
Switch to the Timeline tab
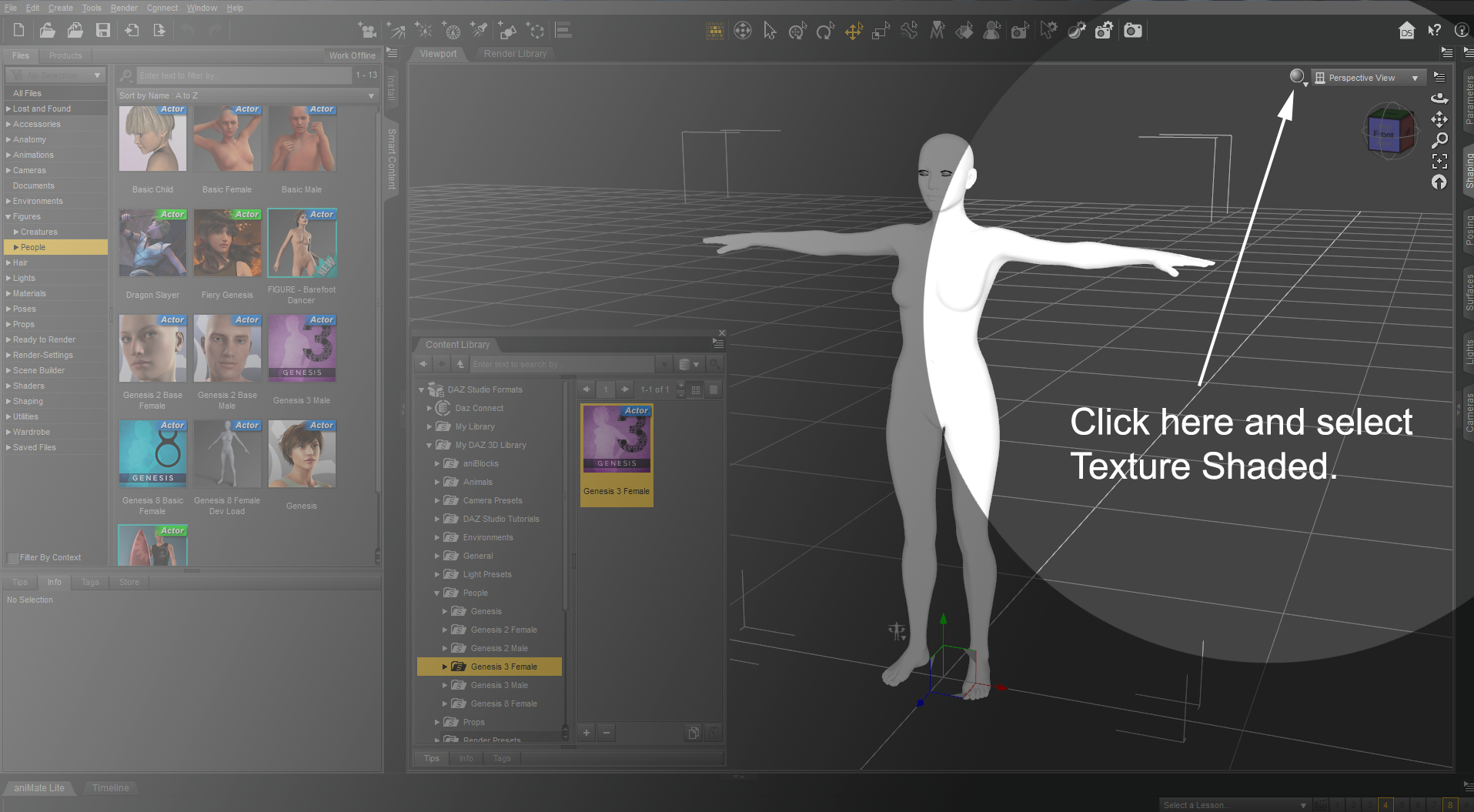tap(111, 787)
